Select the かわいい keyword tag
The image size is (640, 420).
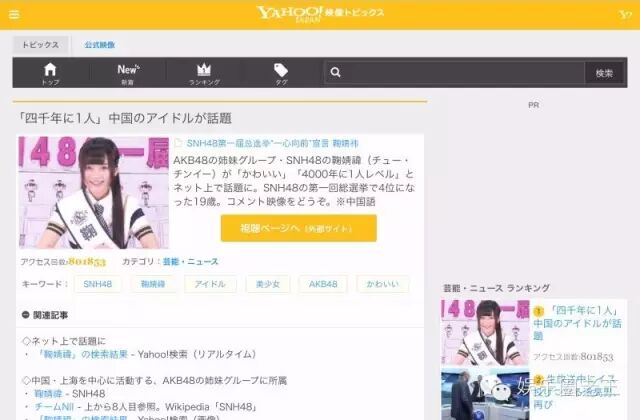382,284
